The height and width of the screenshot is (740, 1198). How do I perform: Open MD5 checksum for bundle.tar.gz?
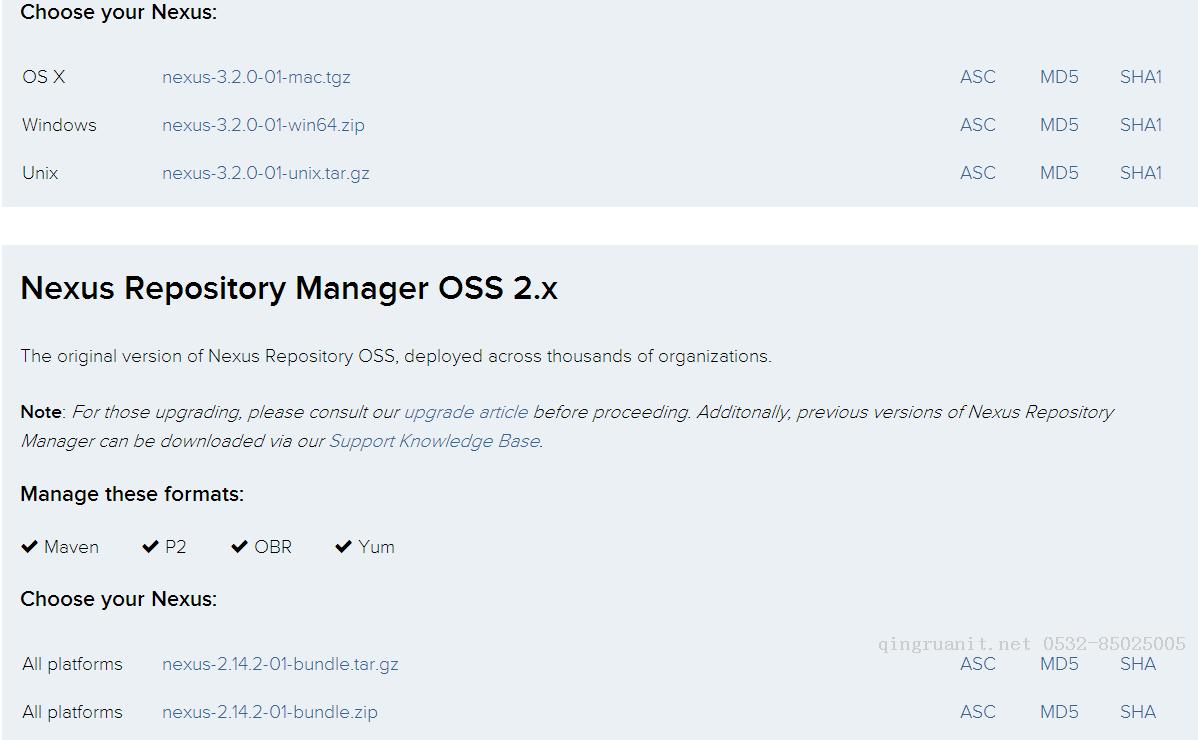tap(1059, 664)
